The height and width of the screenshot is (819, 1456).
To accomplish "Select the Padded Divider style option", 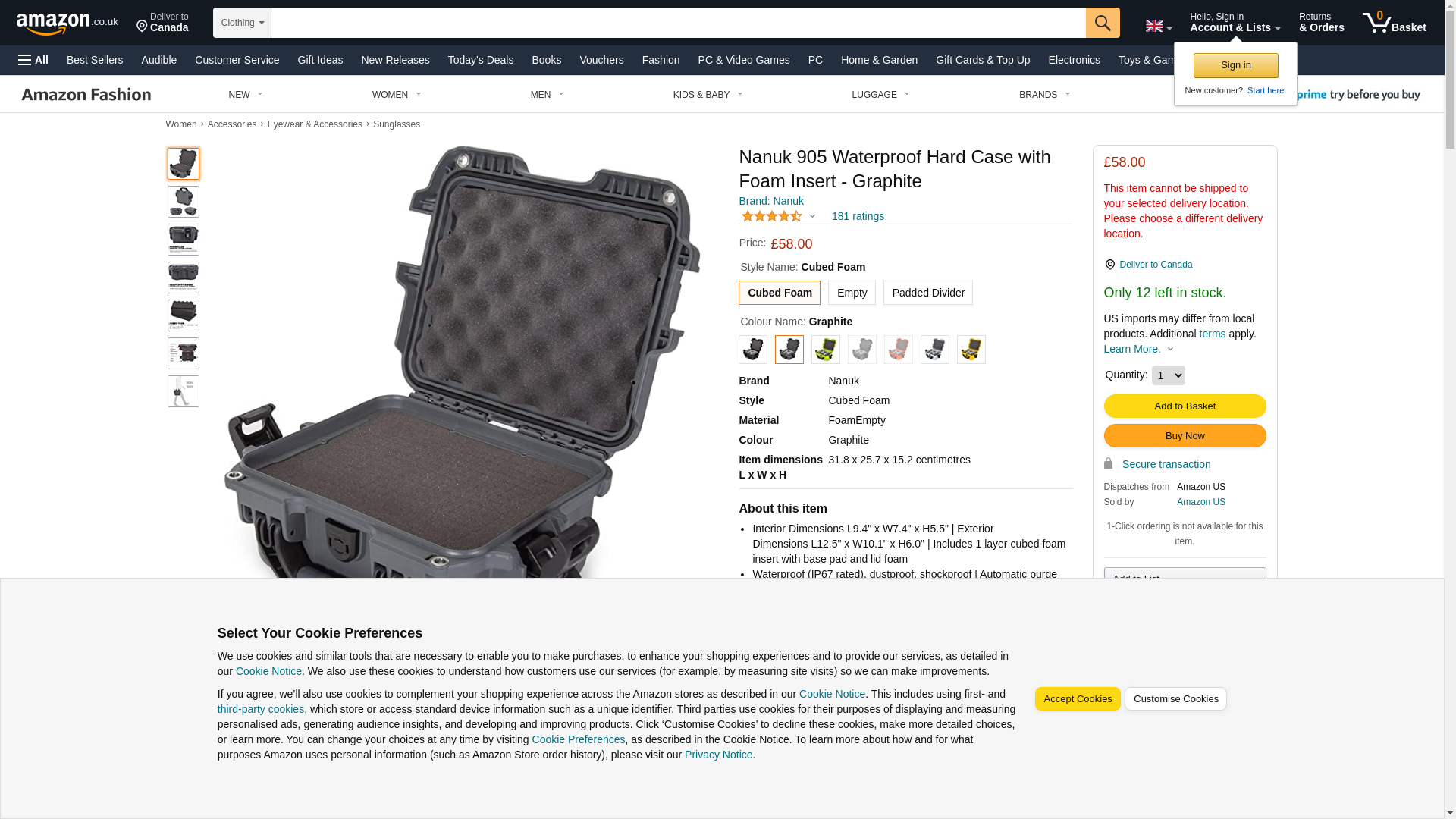I will (x=927, y=293).
